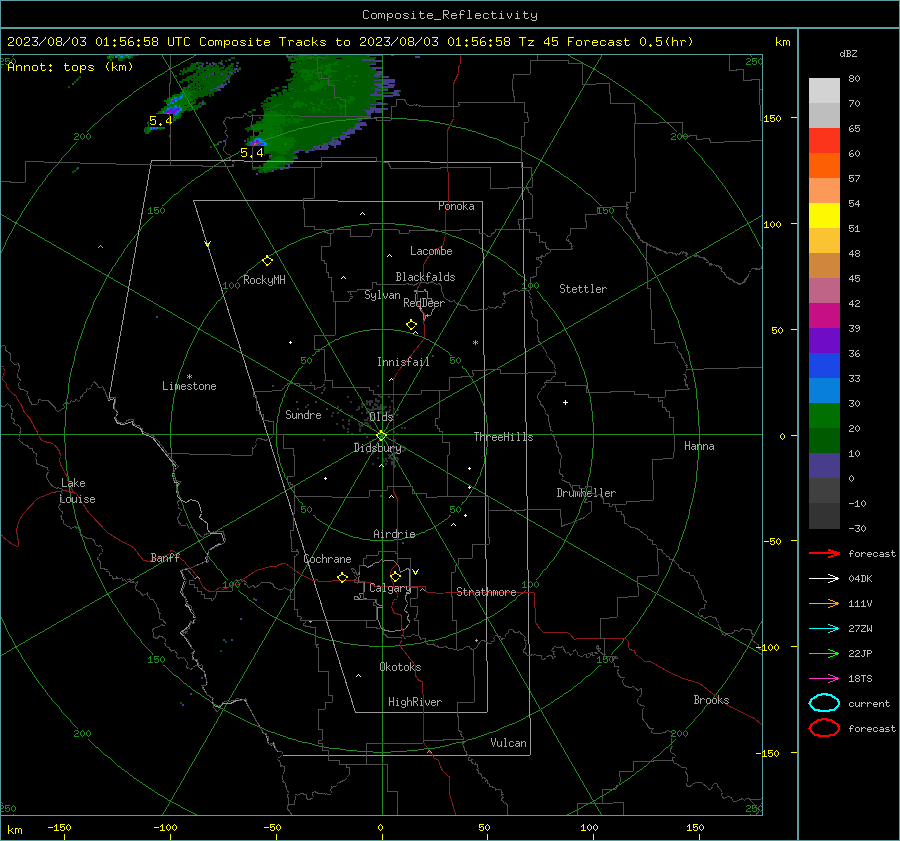900x841 pixels.
Task: Click the Okotoks label
Action: click(400, 666)
